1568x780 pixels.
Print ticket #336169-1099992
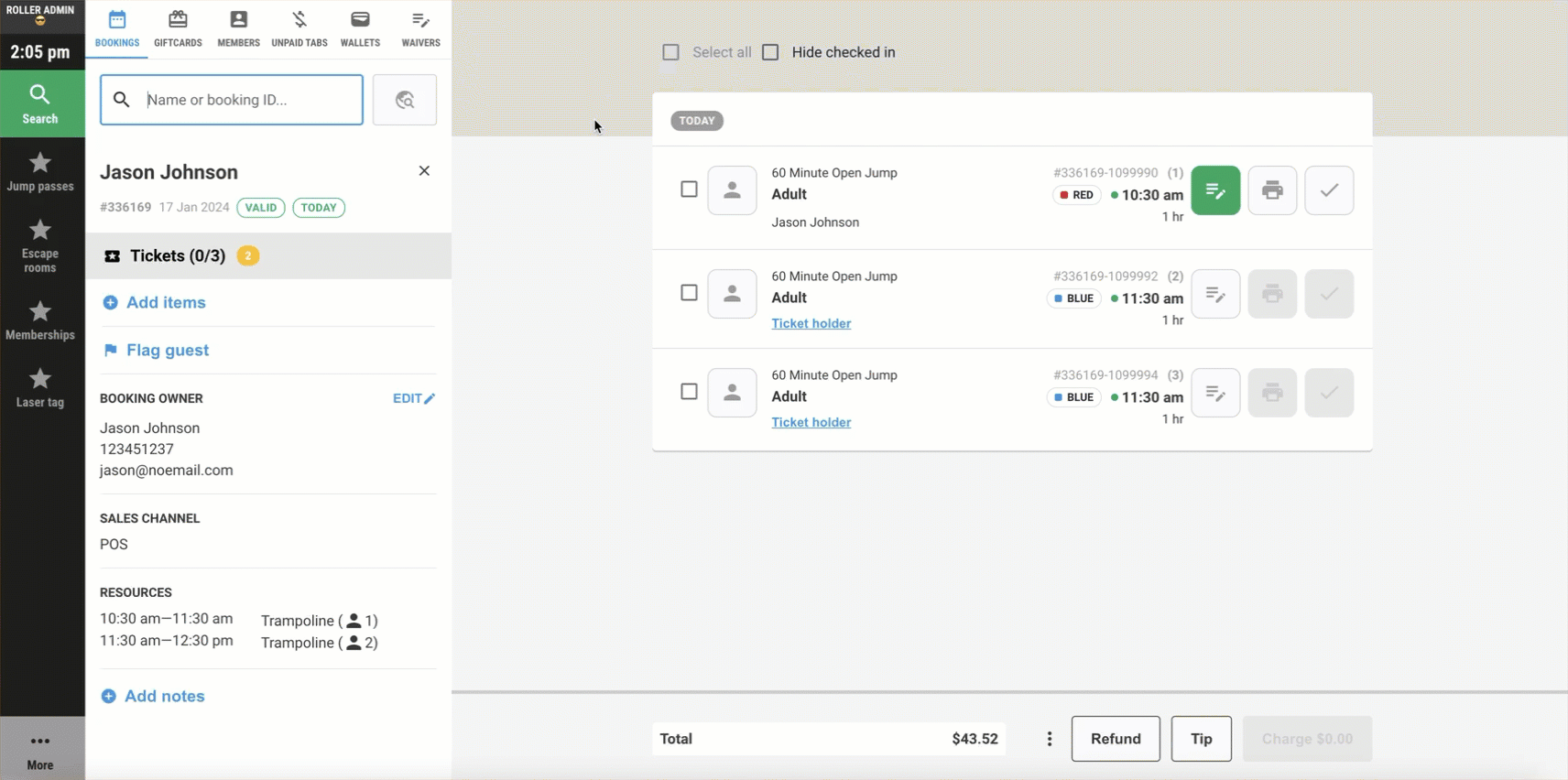1272,294
